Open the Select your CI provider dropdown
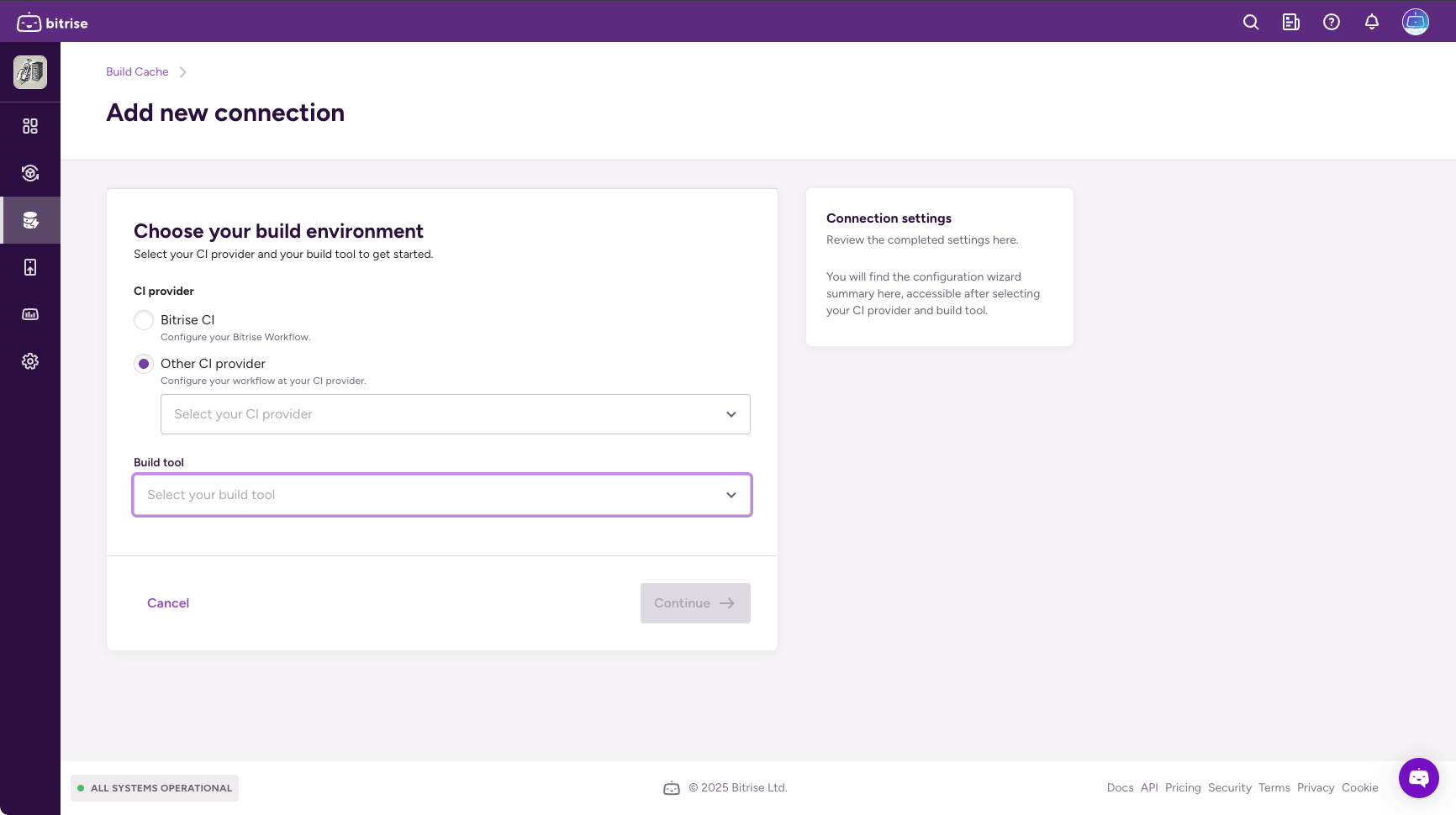1456x815 pixels. pos(455,413)
